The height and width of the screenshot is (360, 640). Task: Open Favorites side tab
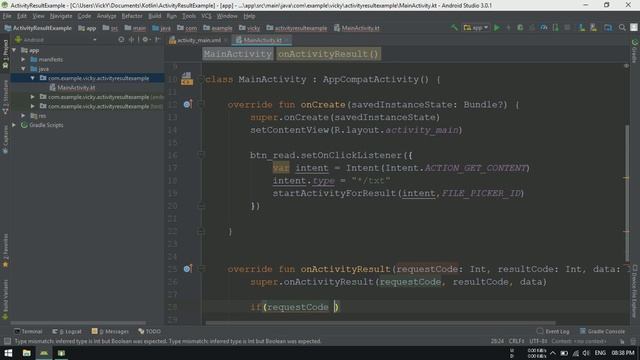point(5,250)
